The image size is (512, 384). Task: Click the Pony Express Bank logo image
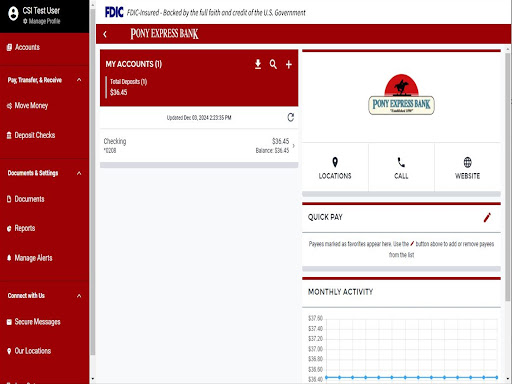(x=401, y=95)
